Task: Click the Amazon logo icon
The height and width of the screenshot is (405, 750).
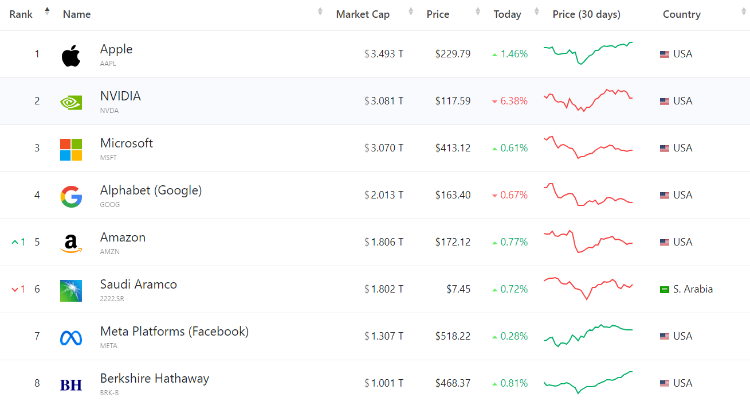Action: point(71,243)
